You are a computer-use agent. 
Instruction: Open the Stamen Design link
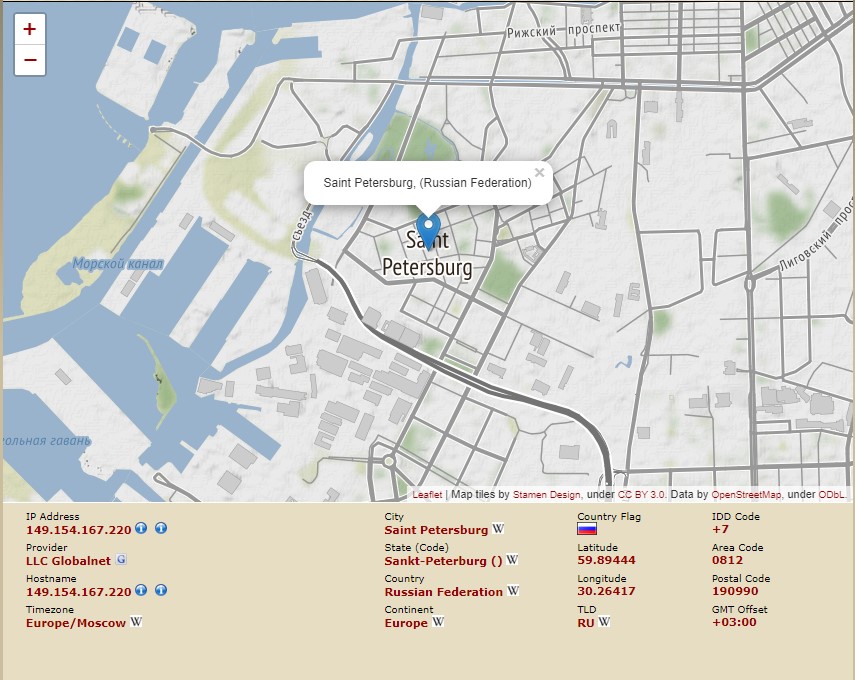pos(546,494)
